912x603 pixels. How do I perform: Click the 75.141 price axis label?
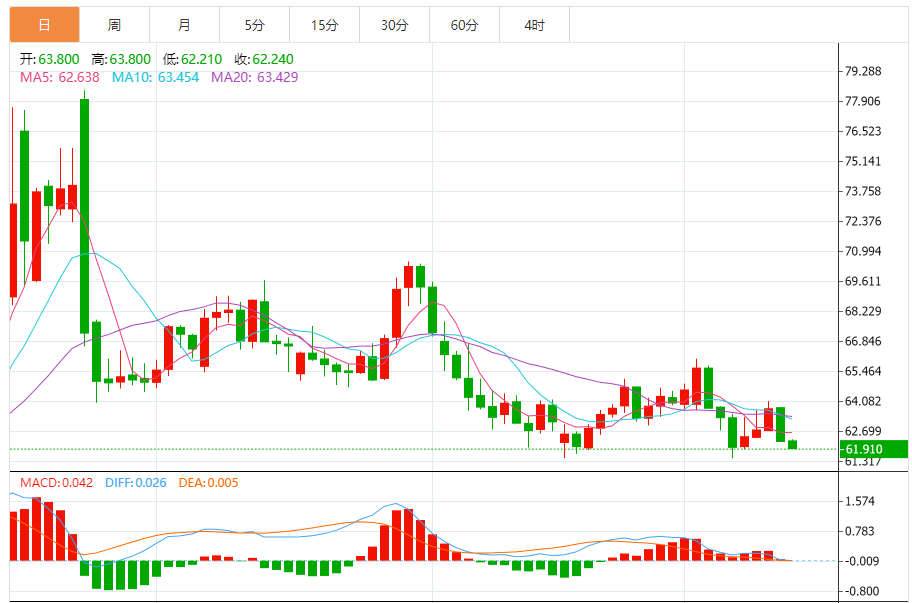point(863,161)
